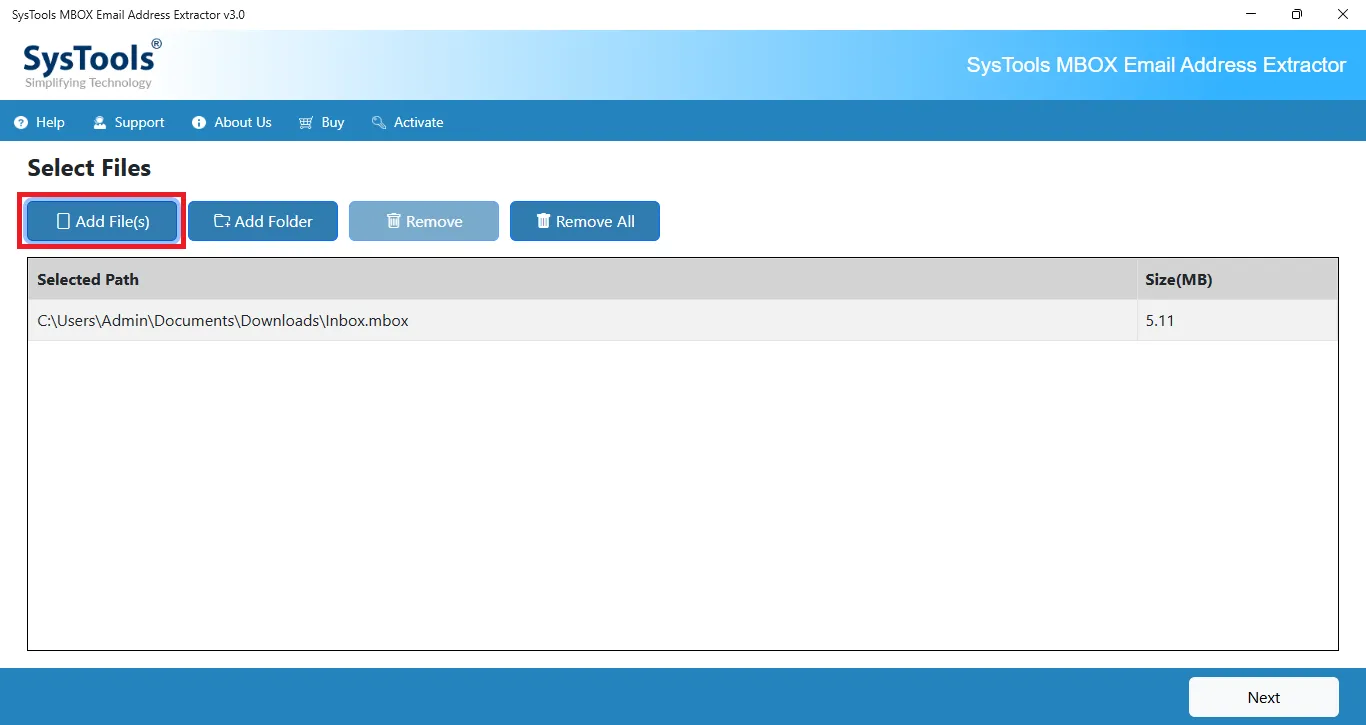Click the trash icon on Remove All

[x=544, y=221]
